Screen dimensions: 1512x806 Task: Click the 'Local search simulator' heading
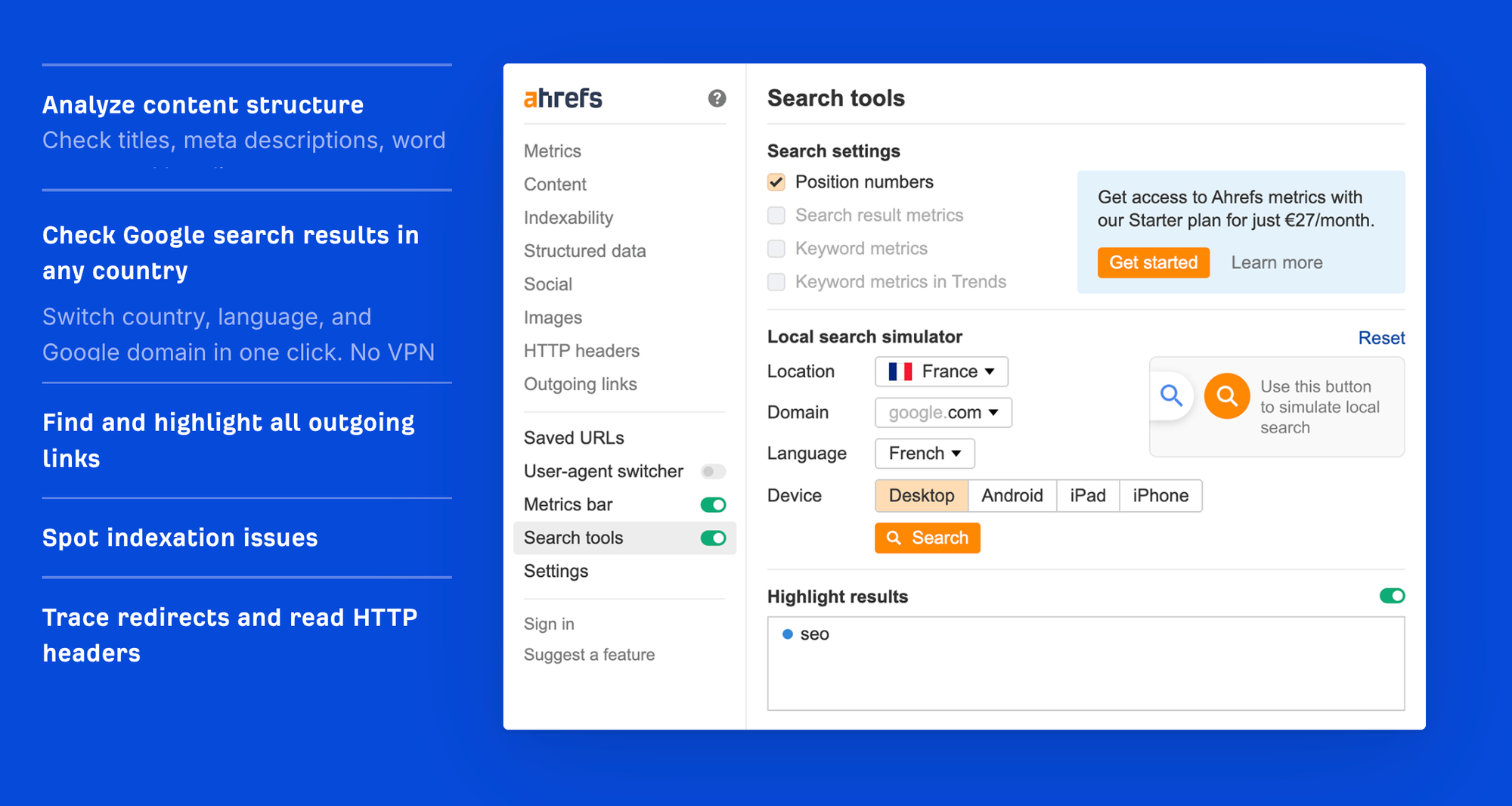865,337
